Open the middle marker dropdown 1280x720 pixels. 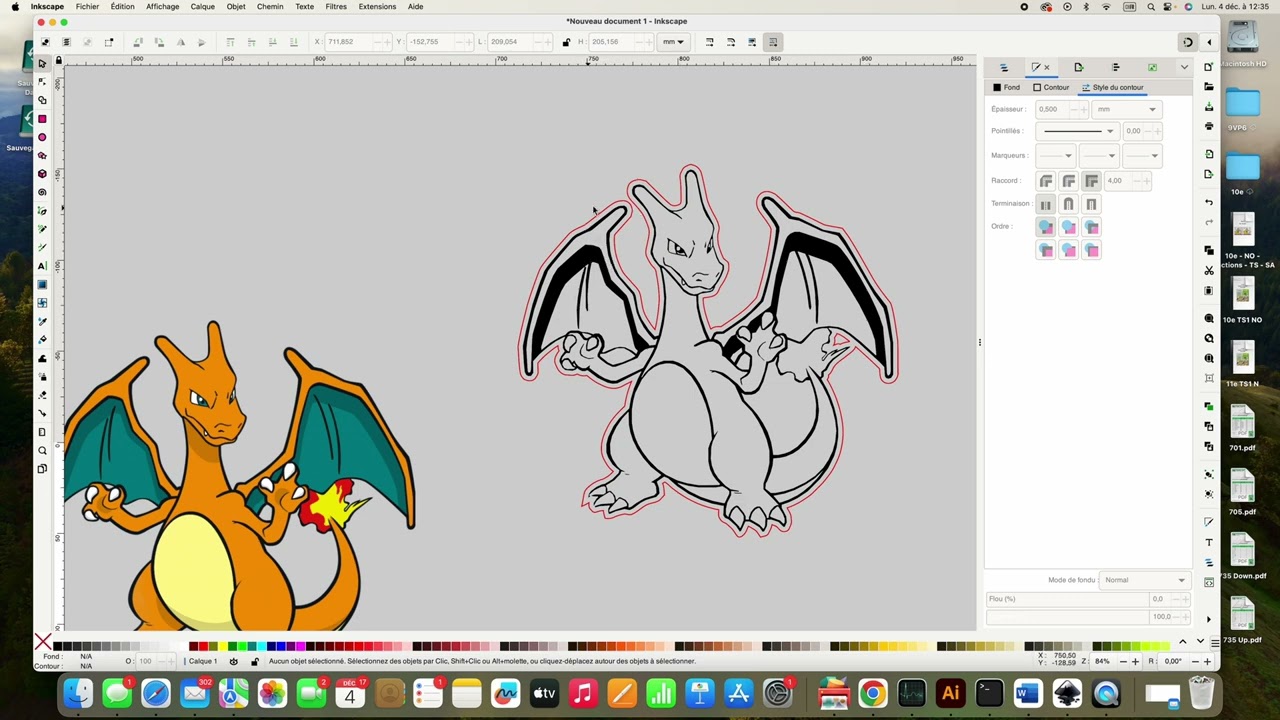click(1099, 155)
